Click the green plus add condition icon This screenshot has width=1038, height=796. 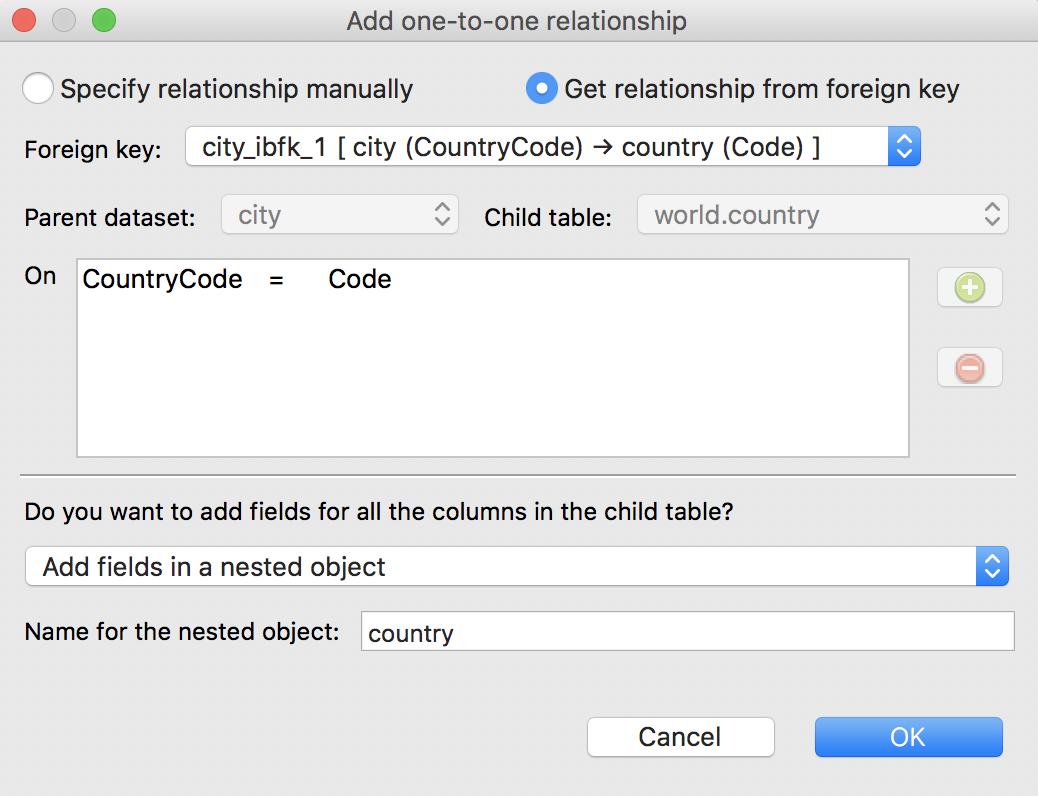point(970,287)
